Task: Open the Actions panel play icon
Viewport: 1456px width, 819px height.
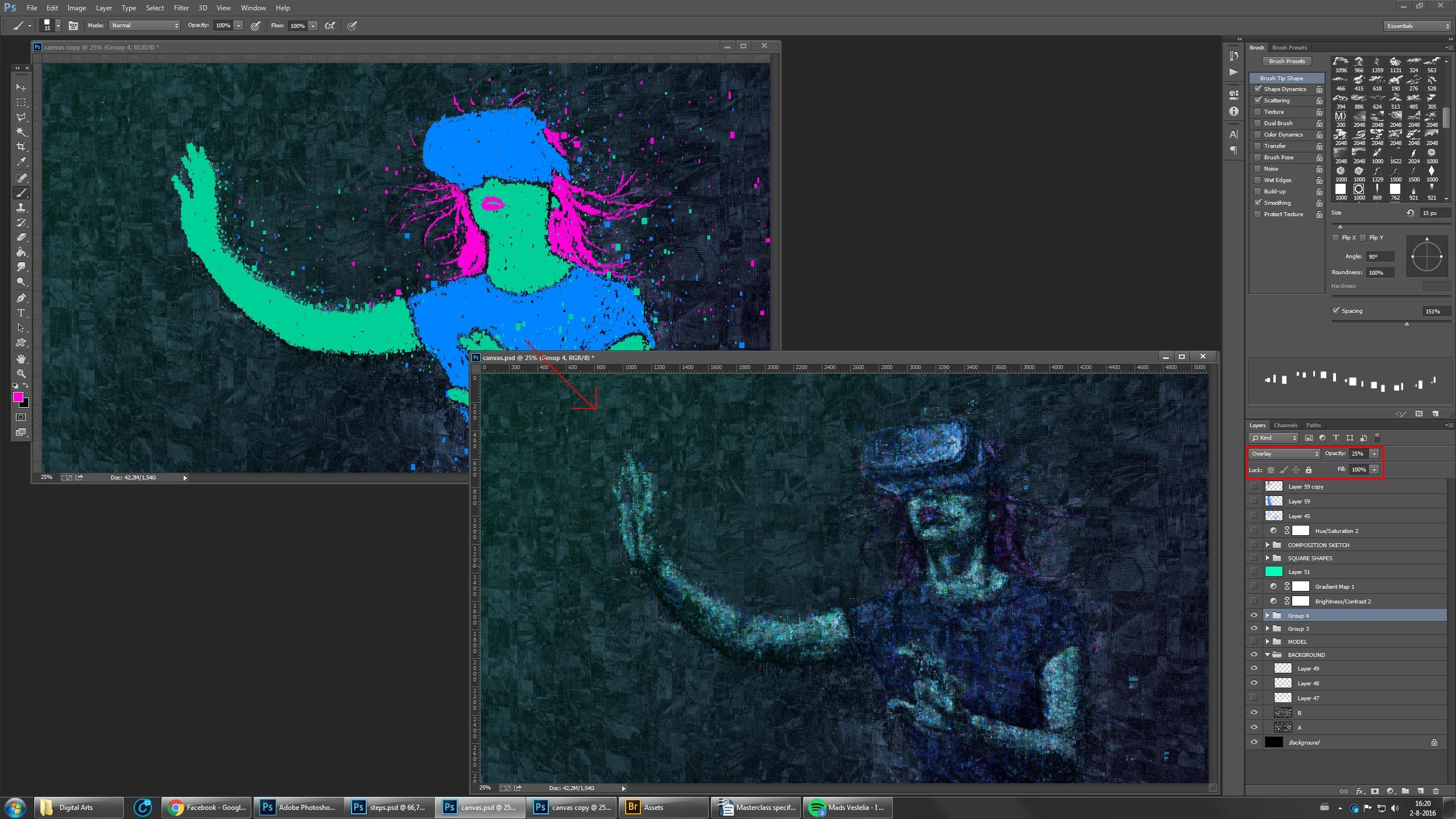Action: point(1234,72)
